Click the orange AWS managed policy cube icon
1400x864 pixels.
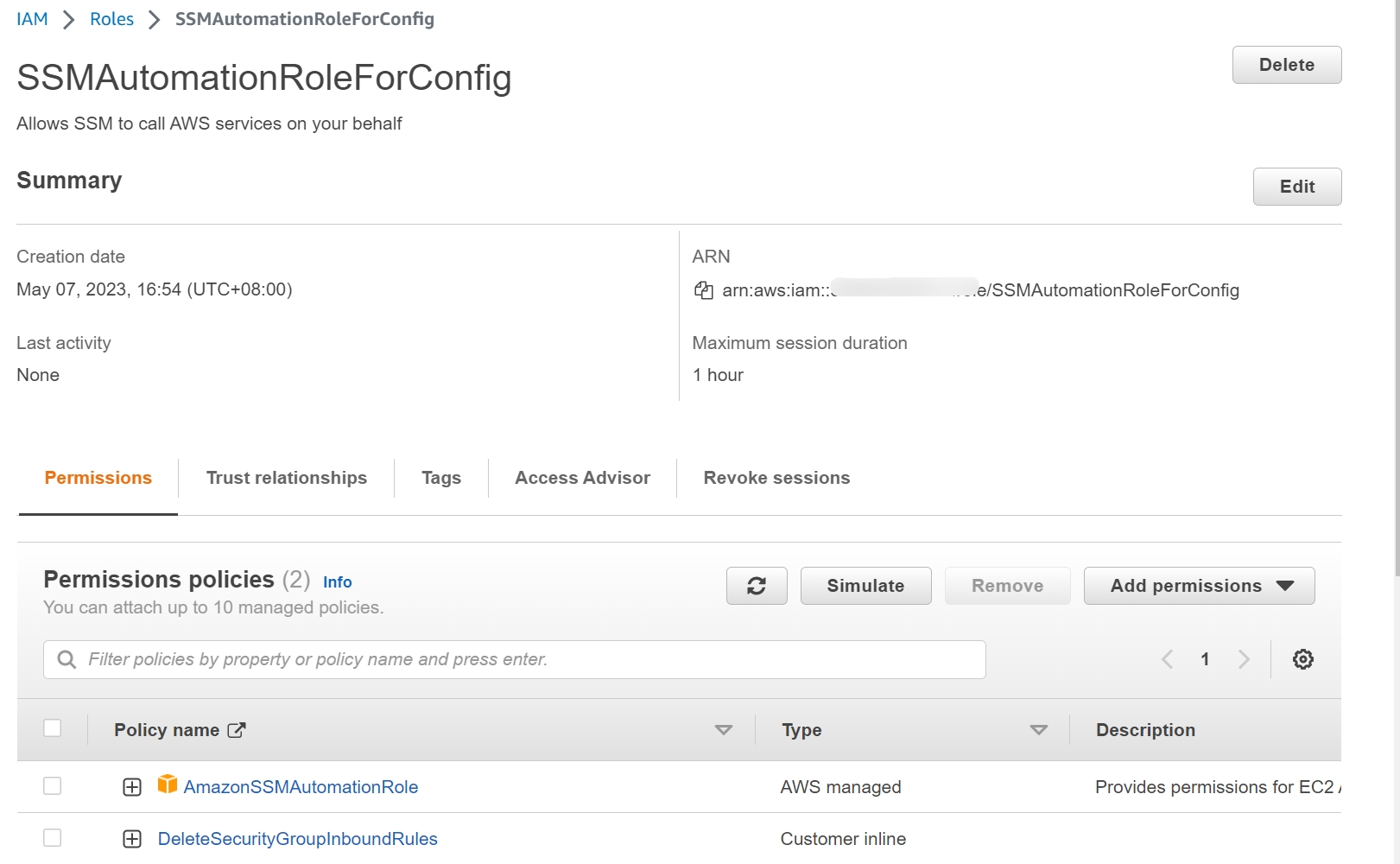pos(168,785)
